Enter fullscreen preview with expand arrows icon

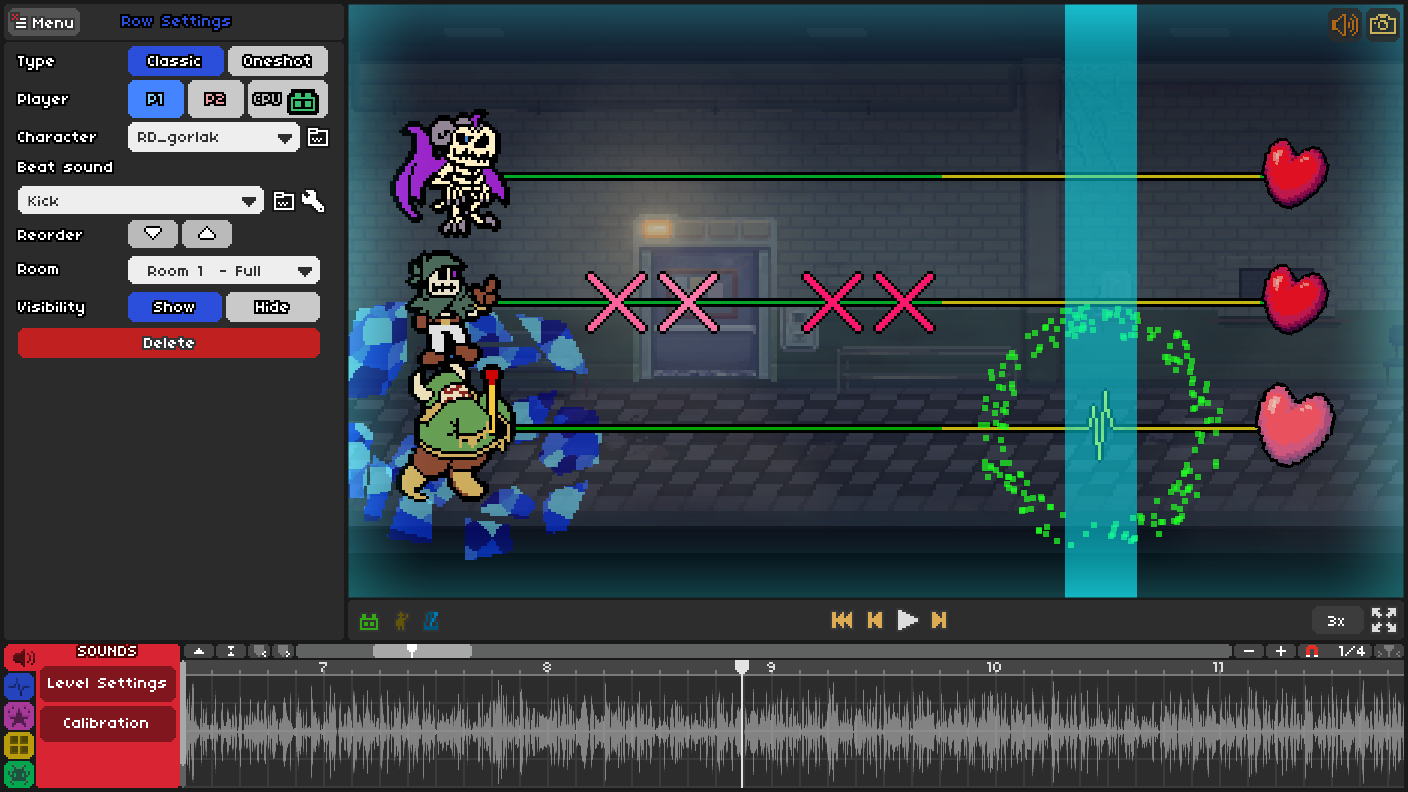pos(1384,620)
